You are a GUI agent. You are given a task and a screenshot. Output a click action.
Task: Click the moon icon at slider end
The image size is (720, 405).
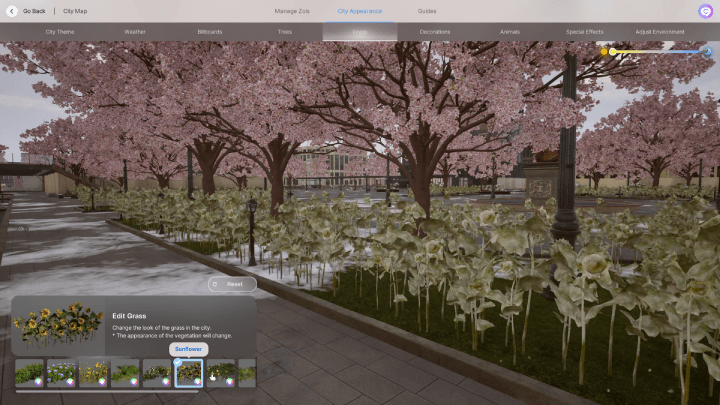click(x=708, y=52)
